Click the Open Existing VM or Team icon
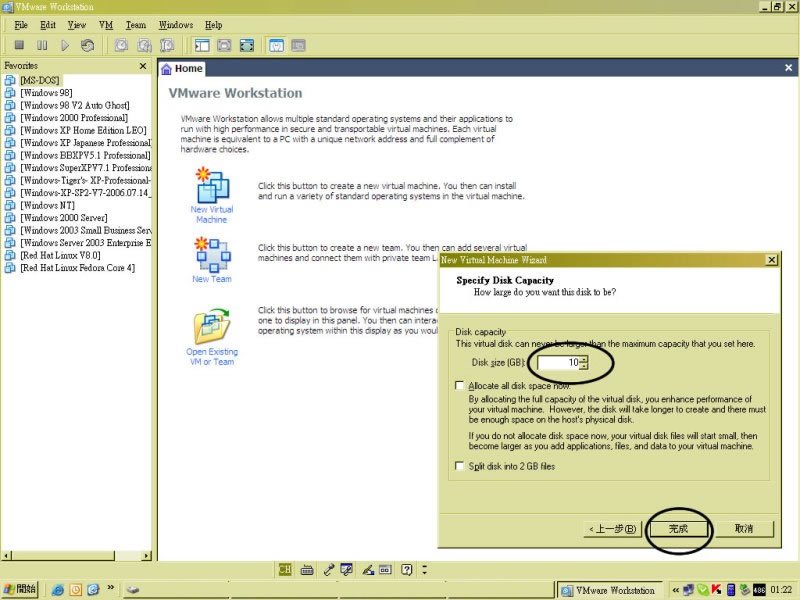Image resolution: width=800 pixels, height=600 pixels. (211, 328)
